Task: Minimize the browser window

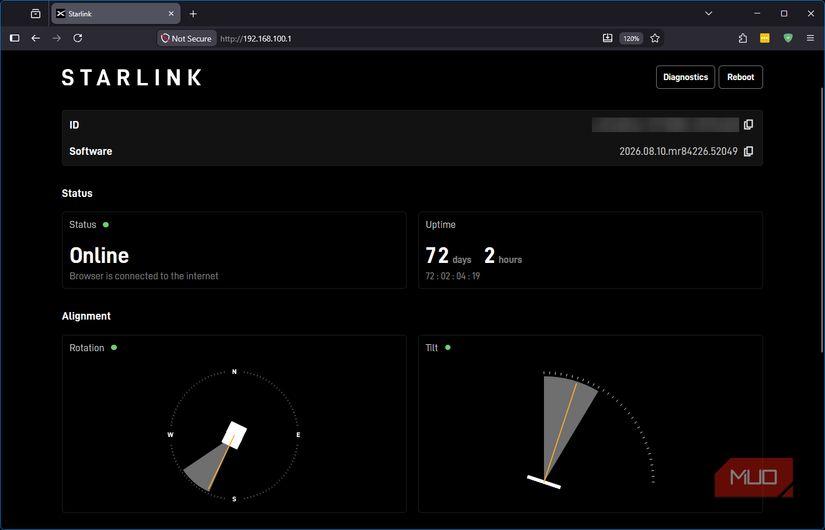Action: pyautogui.click(x=757, y=14)
